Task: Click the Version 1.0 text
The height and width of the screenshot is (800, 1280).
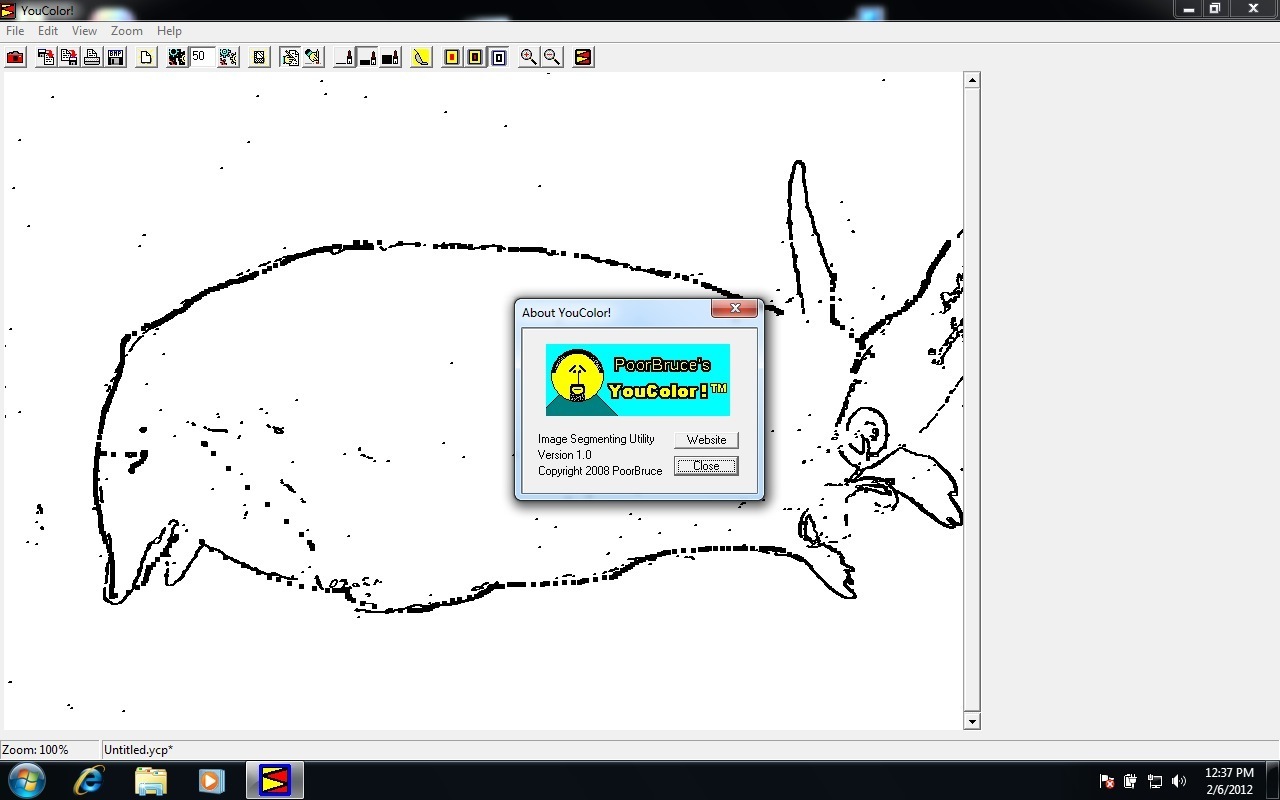Action: (x=564, y=455)
